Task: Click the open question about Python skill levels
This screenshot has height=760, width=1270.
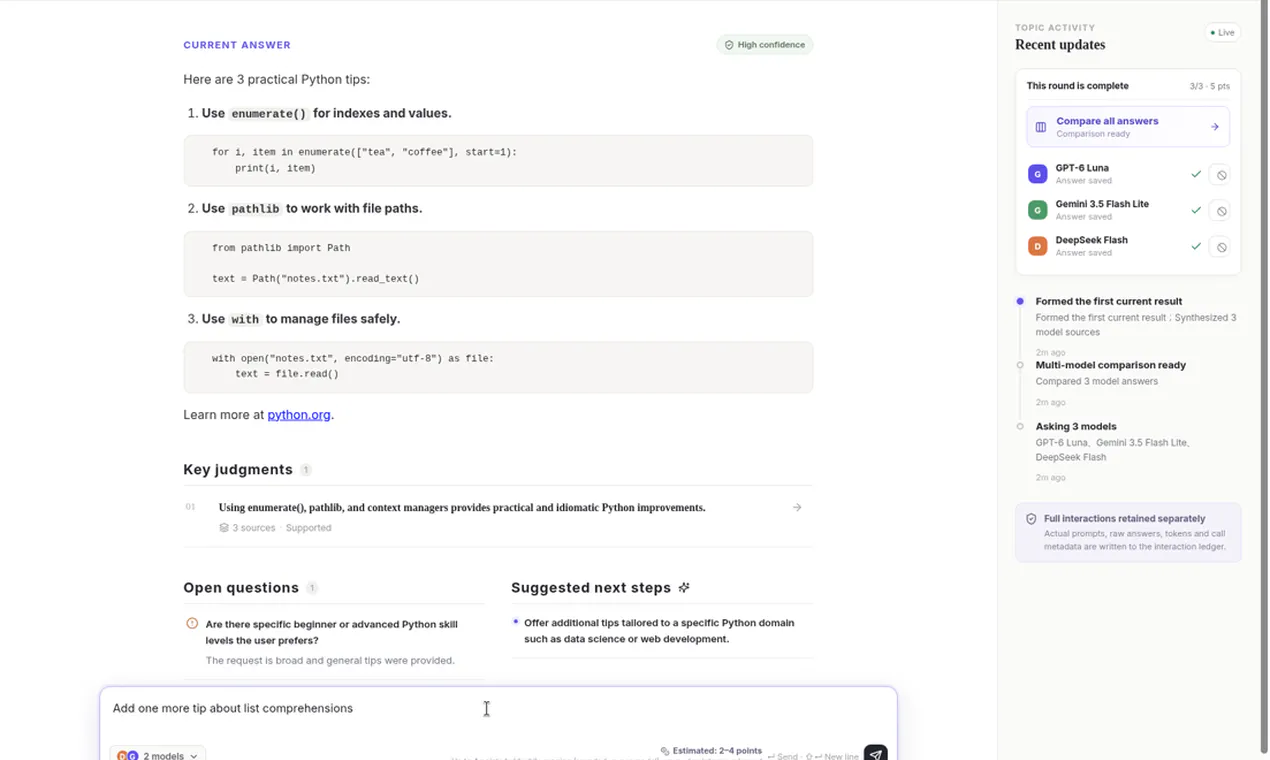Action: pyautogui.click(x=333, y=642)
